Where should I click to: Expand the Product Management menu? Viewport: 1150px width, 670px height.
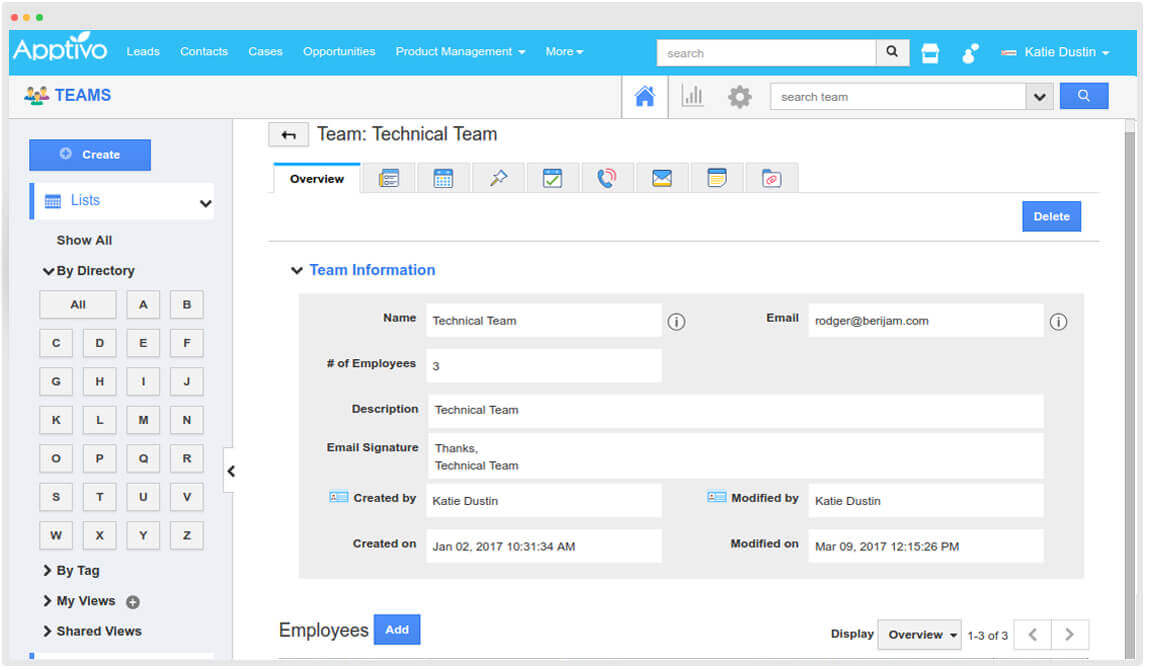[459, 51]
